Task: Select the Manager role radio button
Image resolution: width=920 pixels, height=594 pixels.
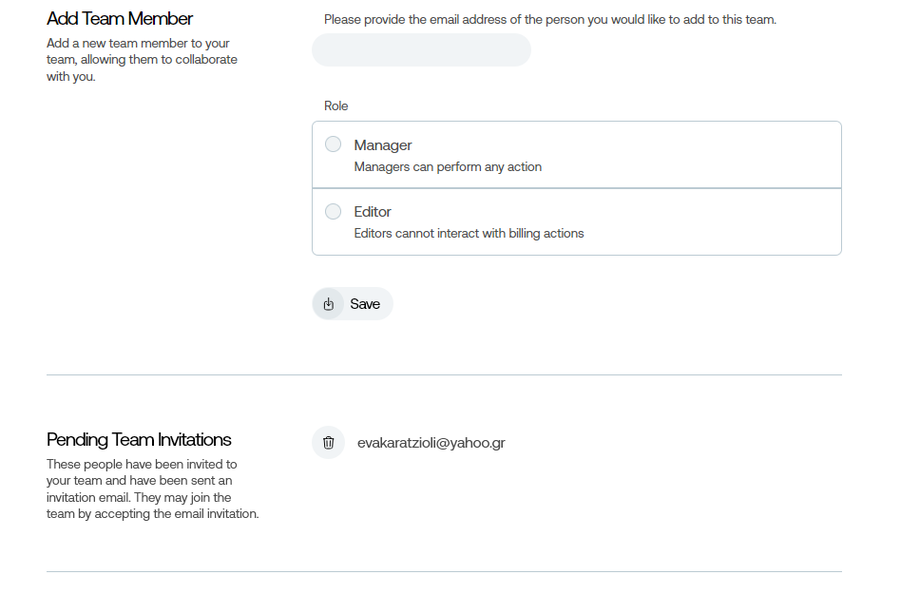Action: (333, 145)
